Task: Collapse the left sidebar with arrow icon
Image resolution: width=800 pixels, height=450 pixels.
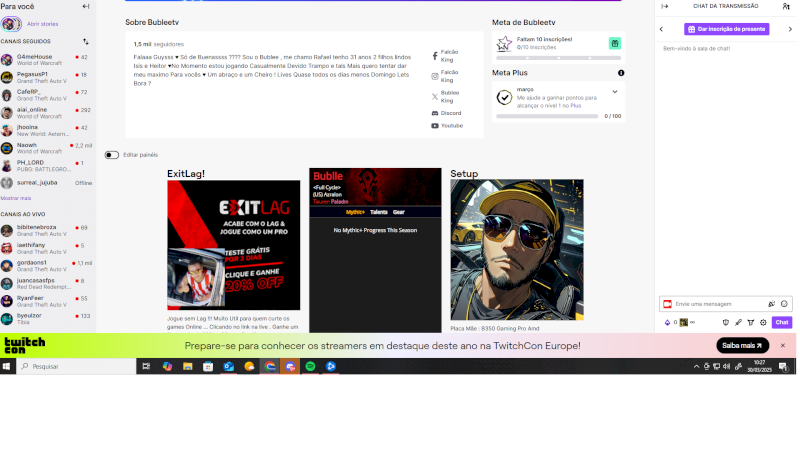Action: [x=86, y=7]
